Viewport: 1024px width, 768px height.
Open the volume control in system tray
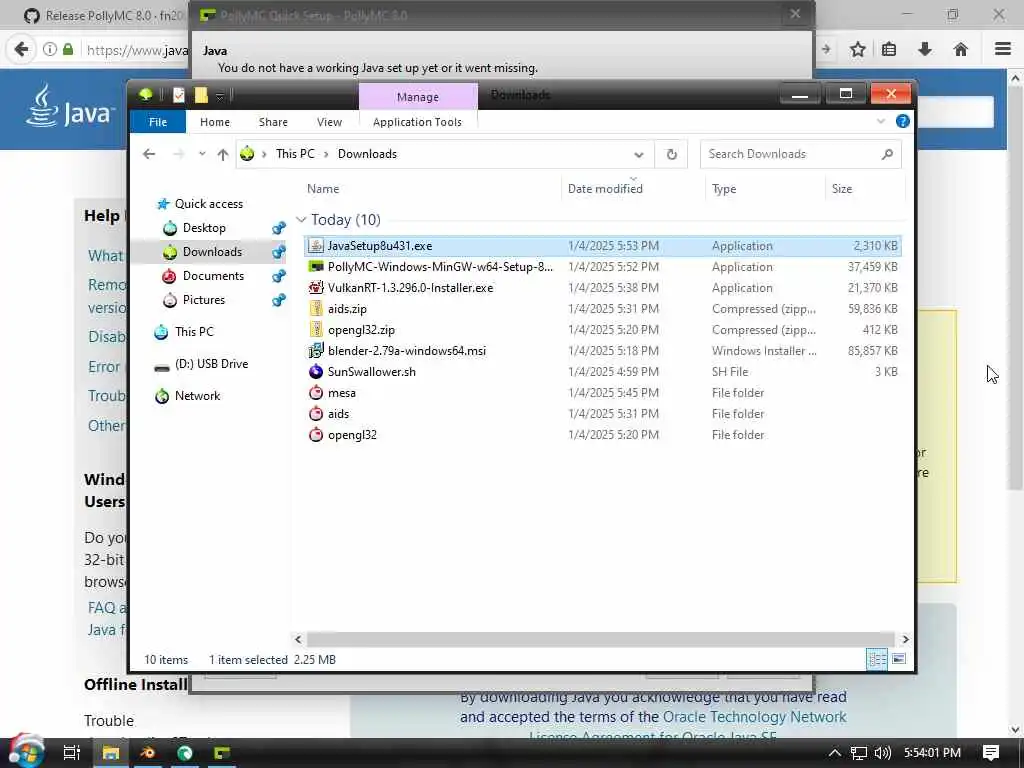(882, 753)
